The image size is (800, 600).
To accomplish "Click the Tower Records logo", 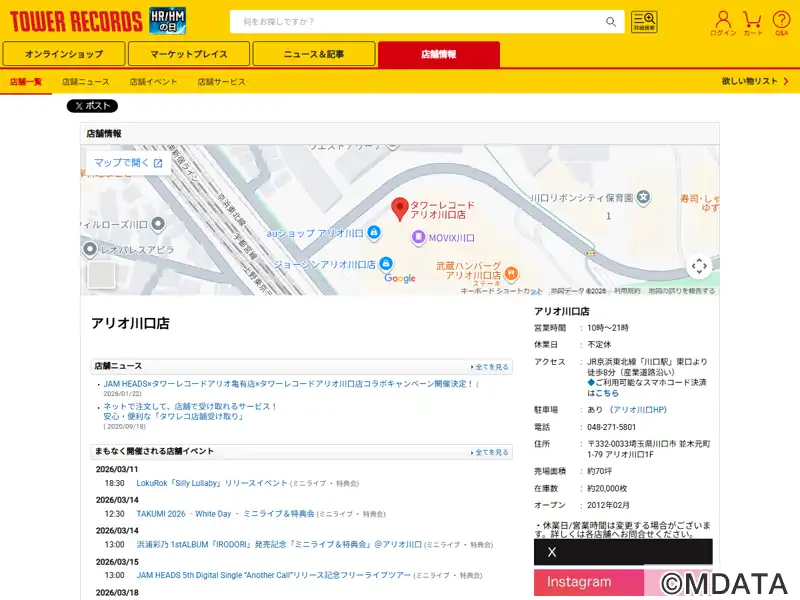I will pyautogui.click(x=76, y=21).
